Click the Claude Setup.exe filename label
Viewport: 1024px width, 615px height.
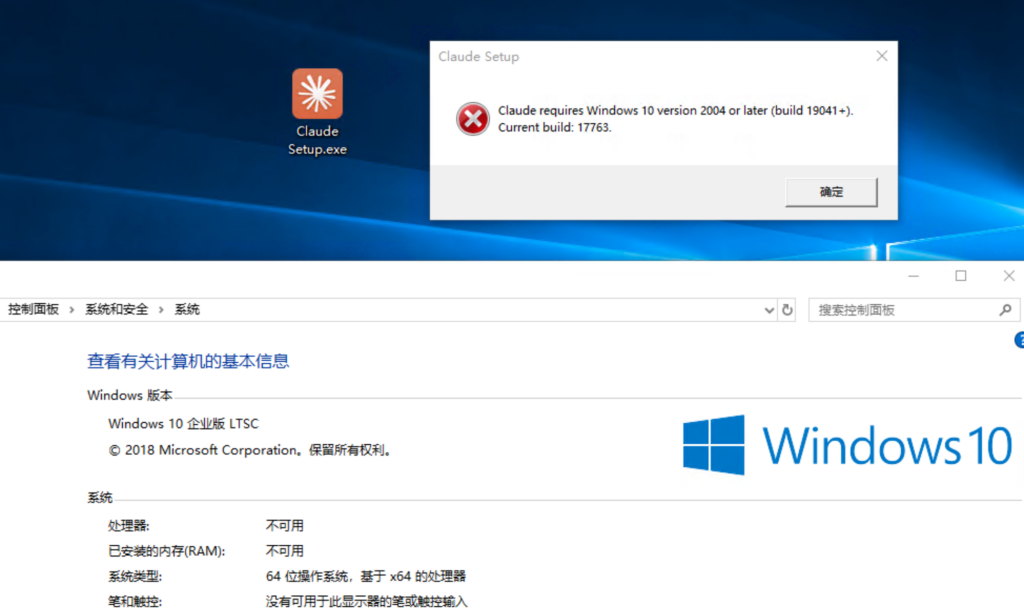[316, 141]
